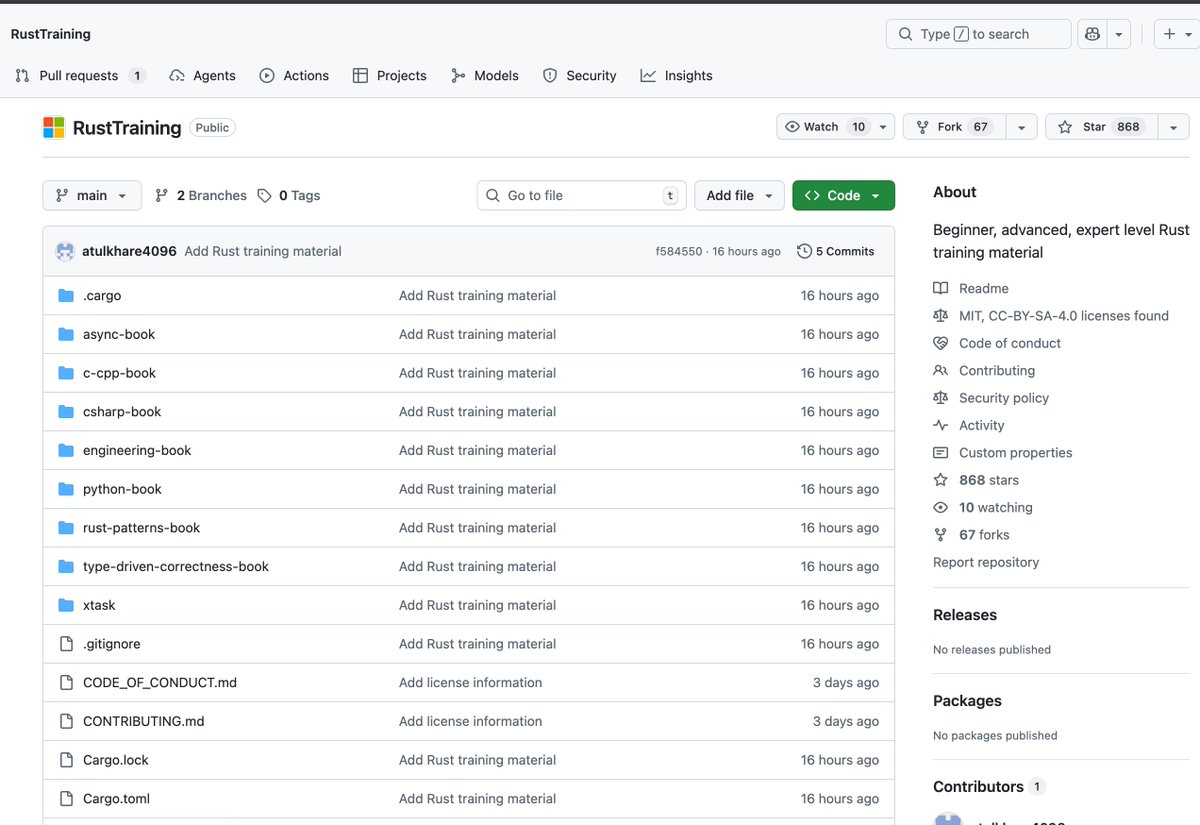Open the c-cpp-book folder
This screenshot has width=1200, height=825.
coord(119,373)
